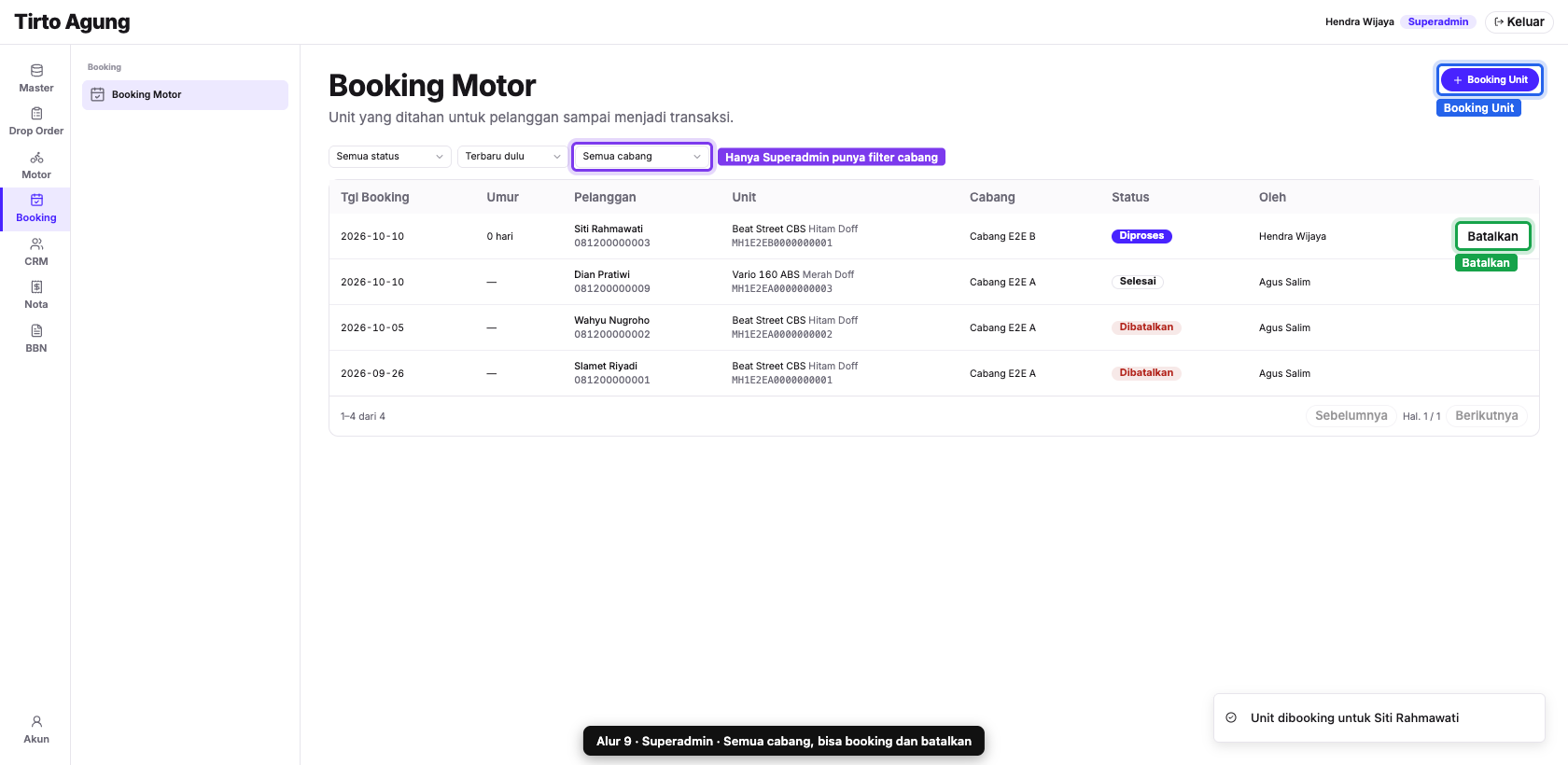Open the Drop Order clipboard icon
Viewport: 1568px width, 765px height.
point(36,113)
